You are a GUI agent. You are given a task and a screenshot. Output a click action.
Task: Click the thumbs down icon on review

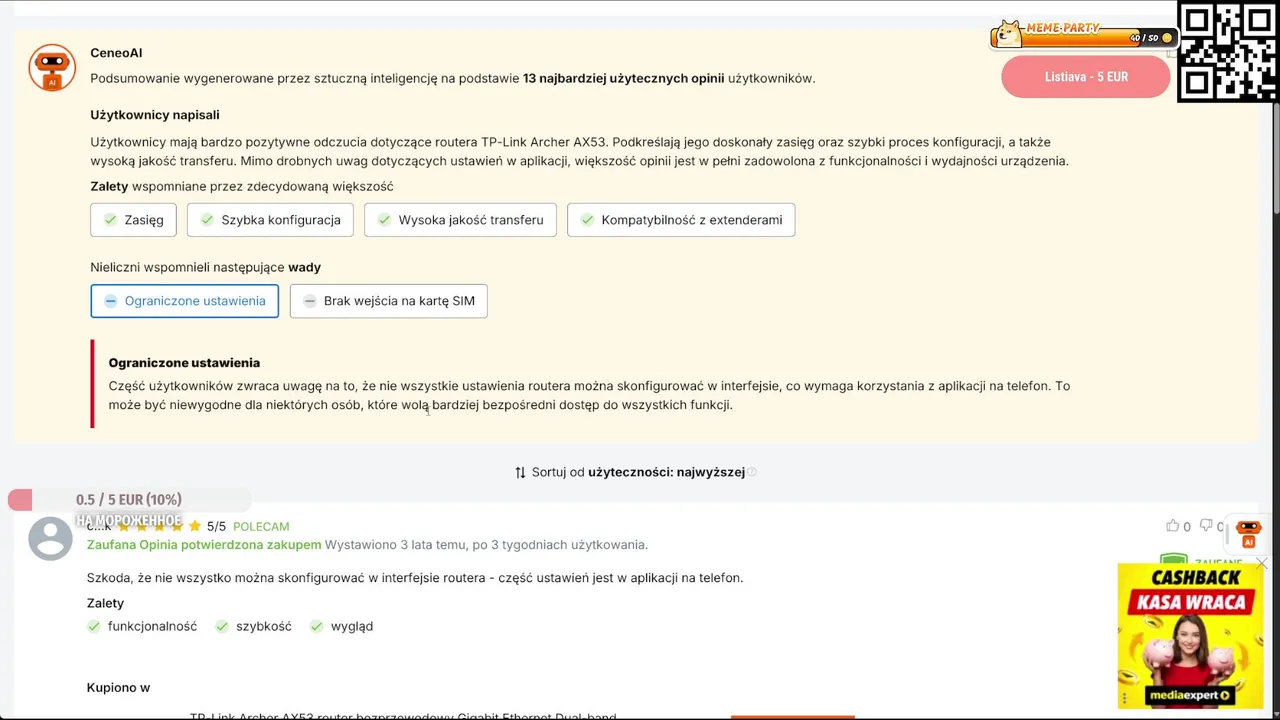[1206, 526]
